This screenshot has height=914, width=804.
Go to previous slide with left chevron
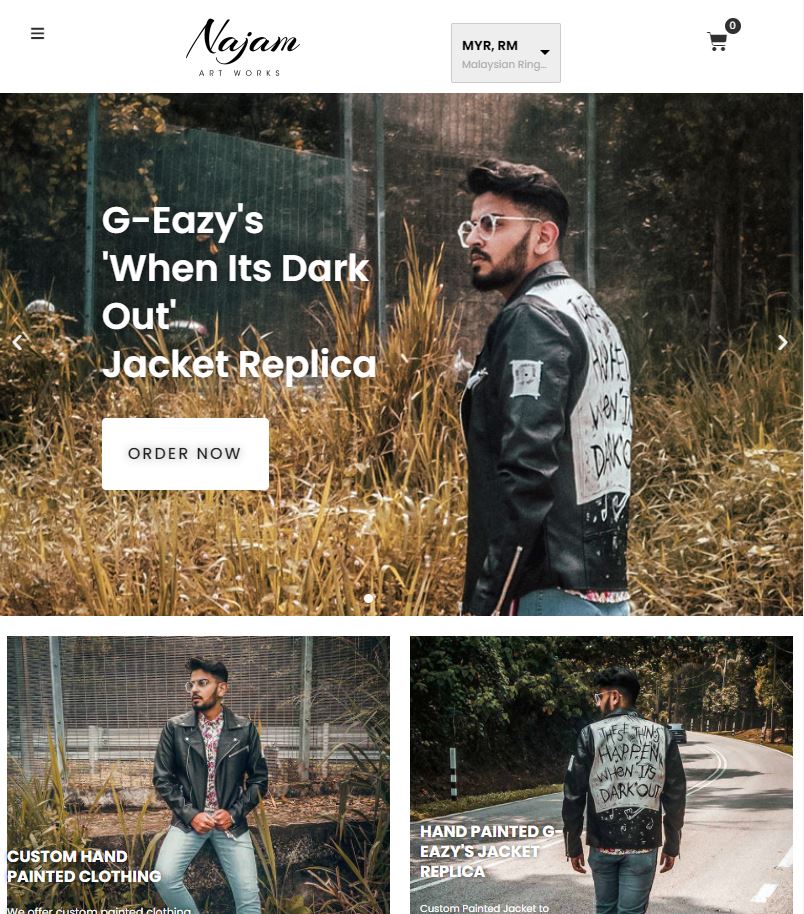tap(17, 342)
